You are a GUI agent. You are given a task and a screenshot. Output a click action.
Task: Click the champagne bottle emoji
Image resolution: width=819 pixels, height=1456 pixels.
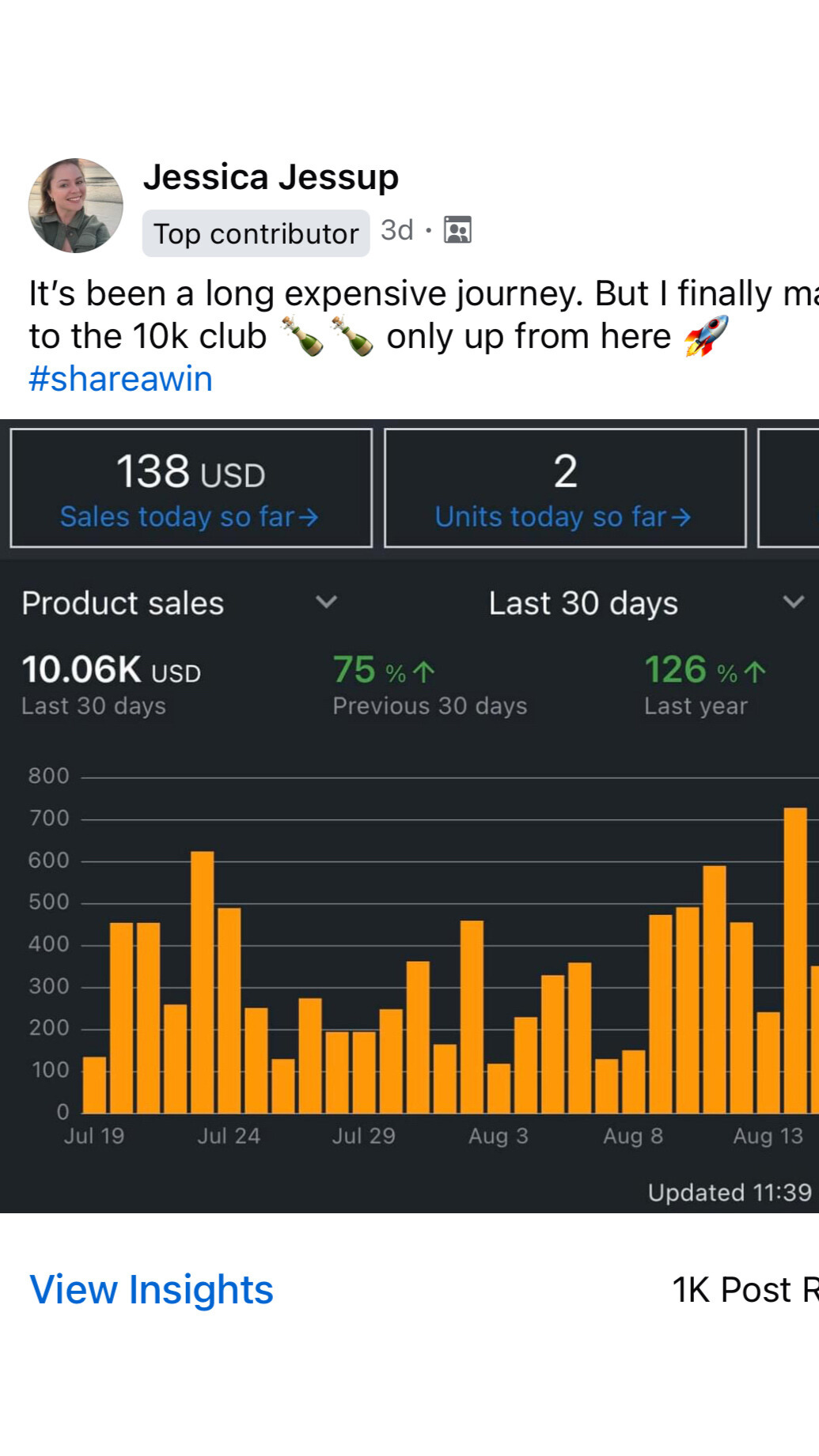point(303,335)
